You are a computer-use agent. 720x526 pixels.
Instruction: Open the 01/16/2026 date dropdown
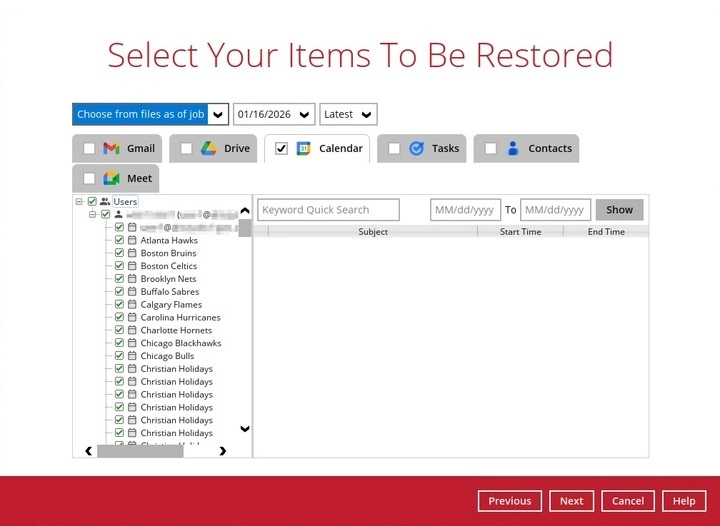304,114
